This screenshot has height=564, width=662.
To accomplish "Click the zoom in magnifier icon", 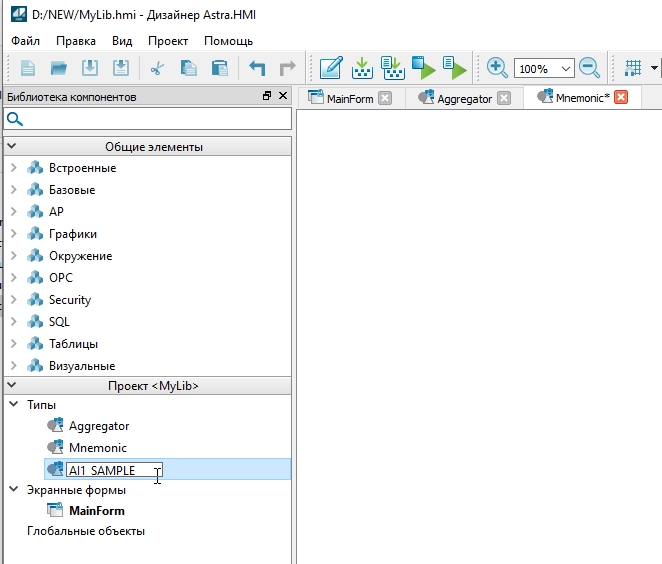I will 497,69.
